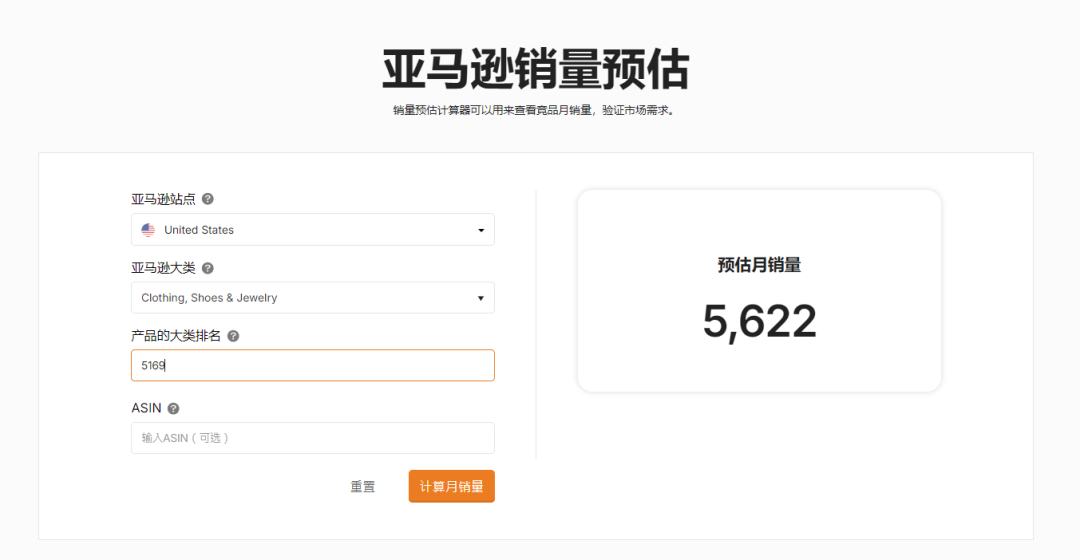Click the 亚马逊销量预估 page title
Image resolution: width=1080 pixels, height=560 pixels.
pos(536,70)
